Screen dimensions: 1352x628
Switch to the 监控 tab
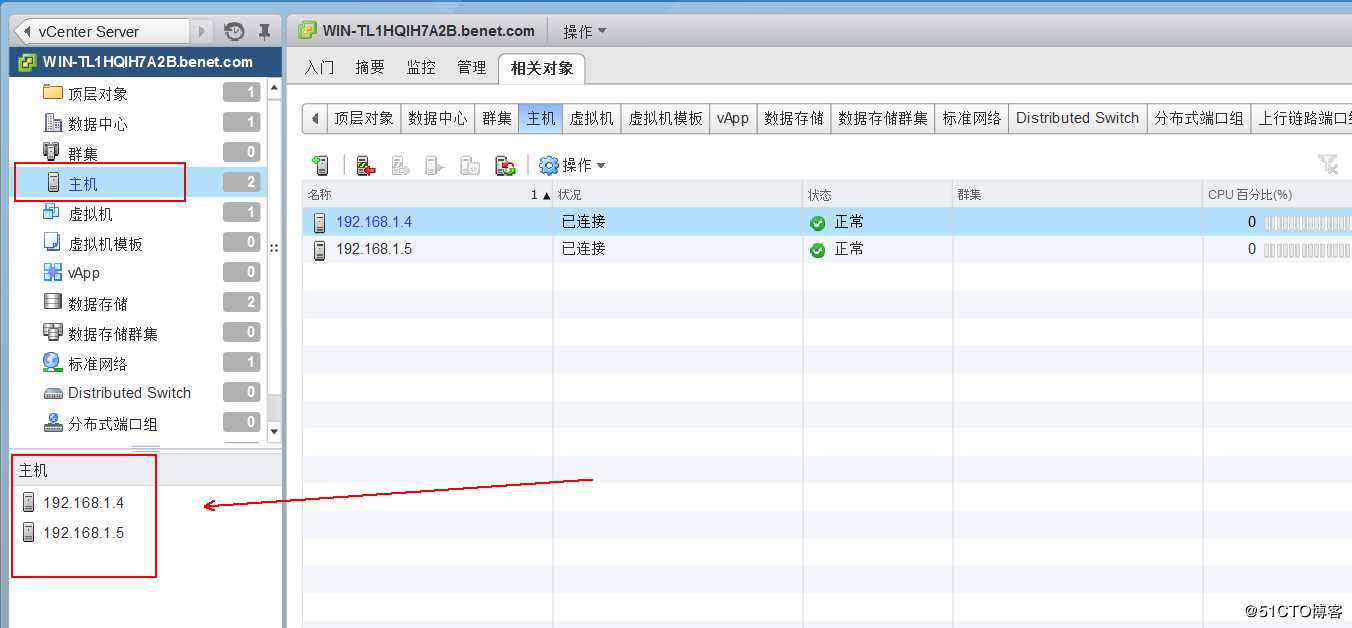click(x=421, y=67)
